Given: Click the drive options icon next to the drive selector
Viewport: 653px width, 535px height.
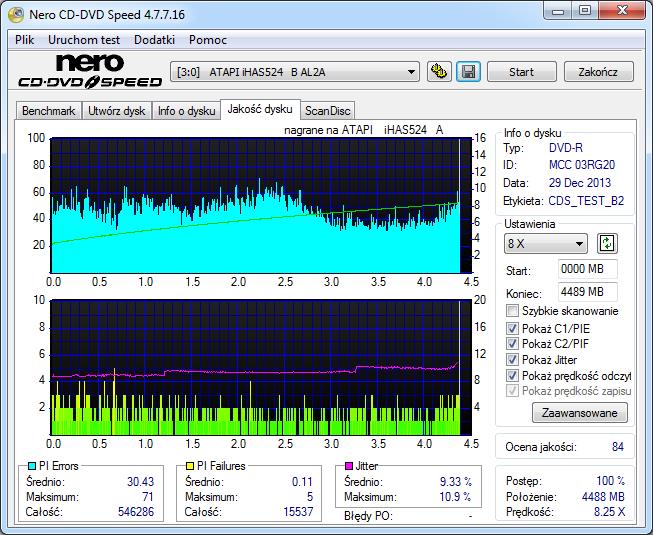Looking at the screenshot, I should [439, 72].
